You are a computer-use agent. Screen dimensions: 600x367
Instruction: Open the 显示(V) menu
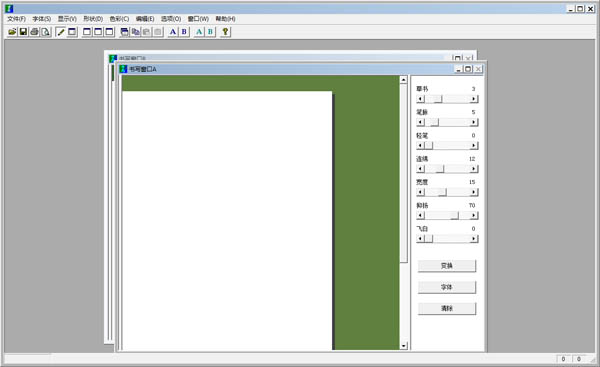coord(67,19)
